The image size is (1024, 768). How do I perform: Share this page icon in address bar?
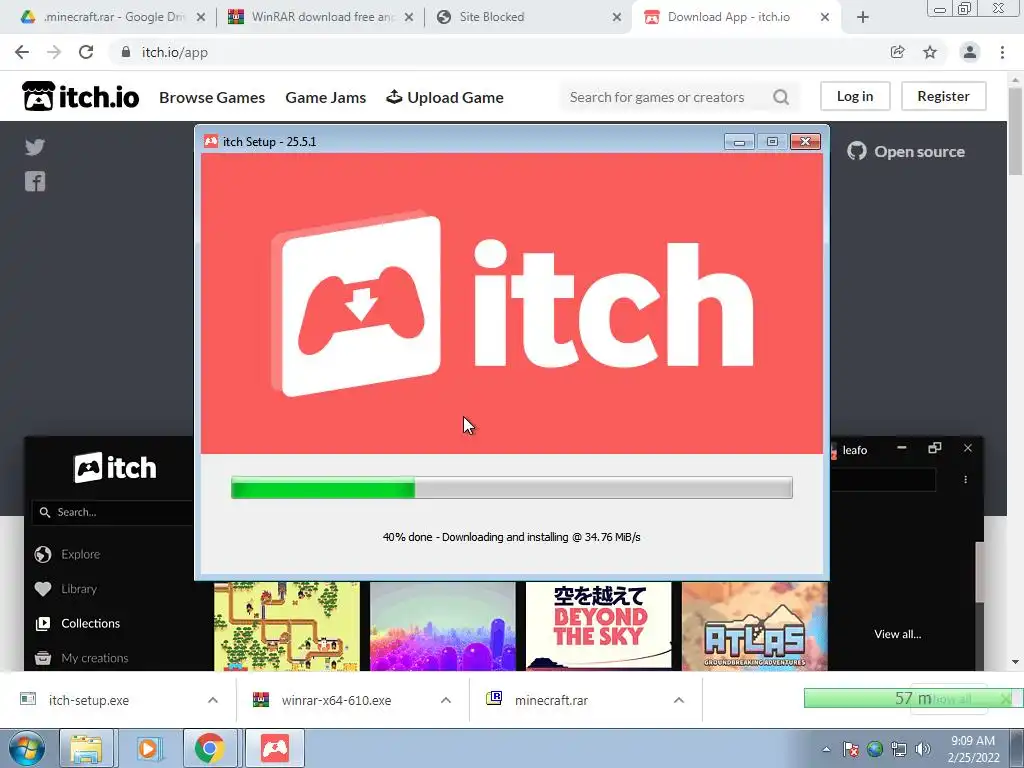point(898,52)
